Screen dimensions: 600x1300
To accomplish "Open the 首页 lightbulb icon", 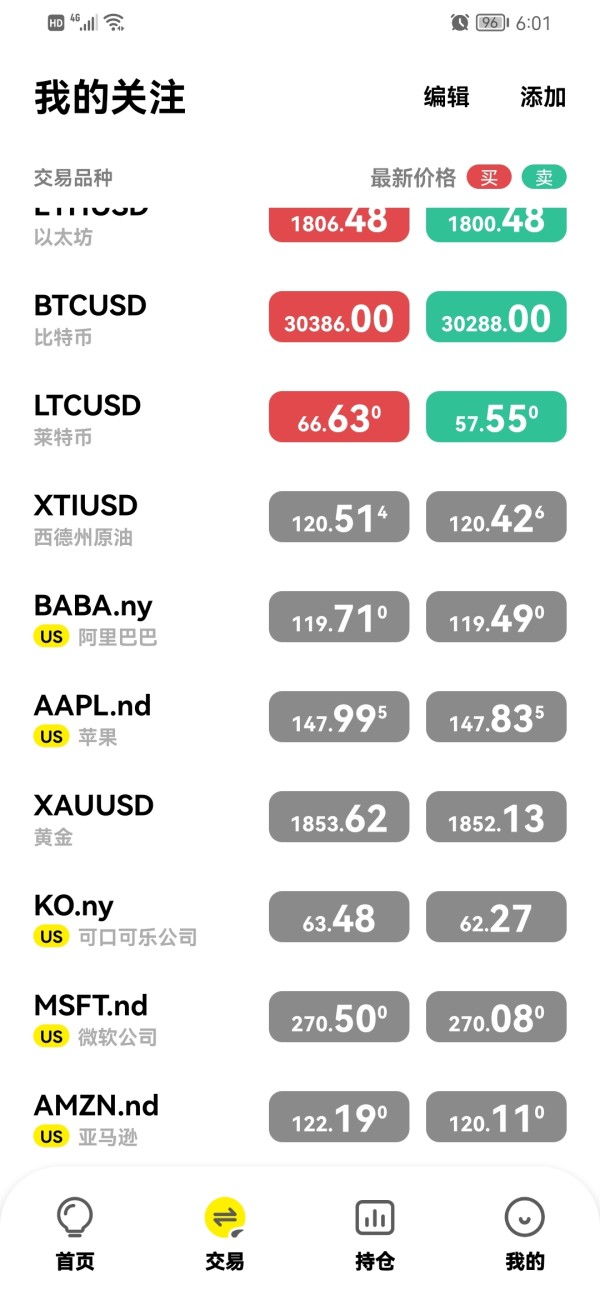I will point(74,1218).
